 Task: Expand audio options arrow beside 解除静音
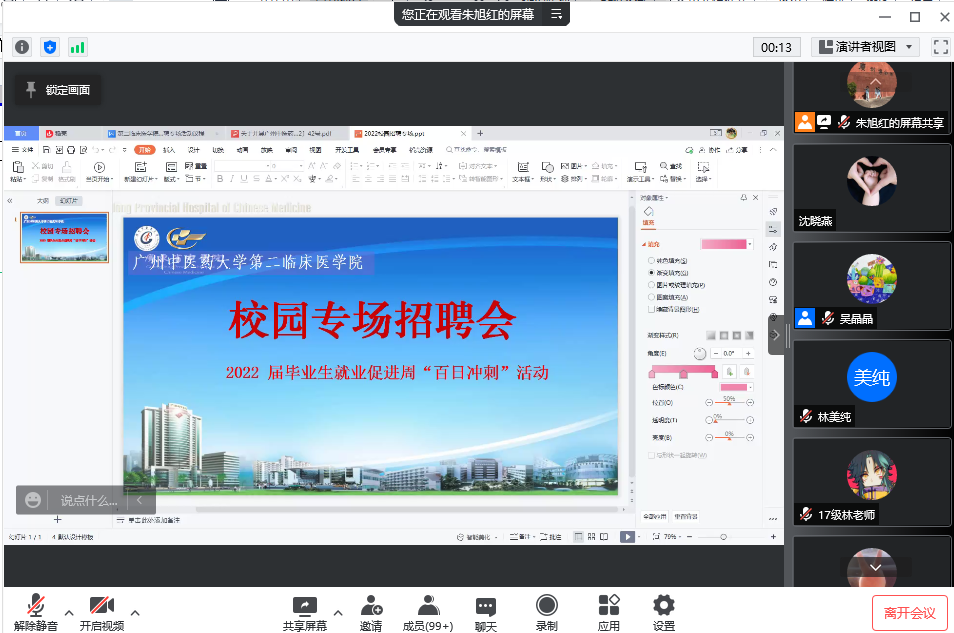[x=69, y=612]
